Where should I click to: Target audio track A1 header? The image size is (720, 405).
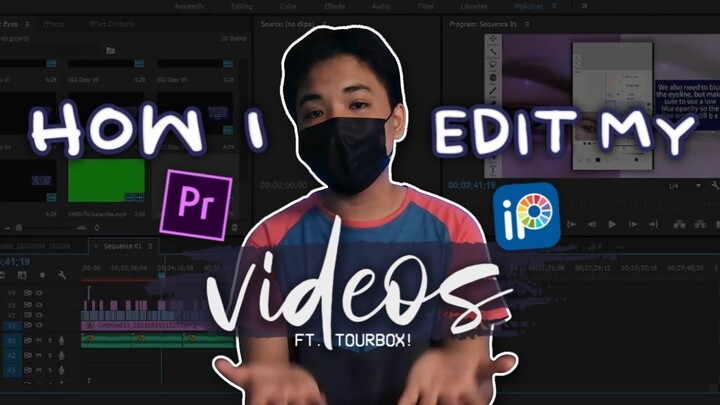11,341
